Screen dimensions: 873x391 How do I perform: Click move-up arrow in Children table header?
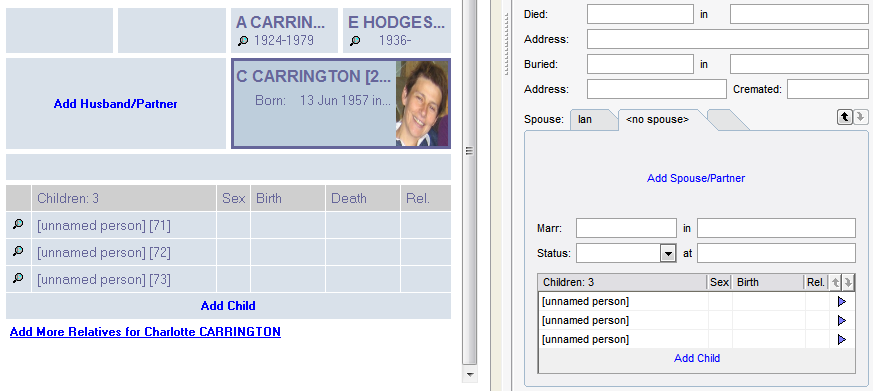(x=835, y=283)
